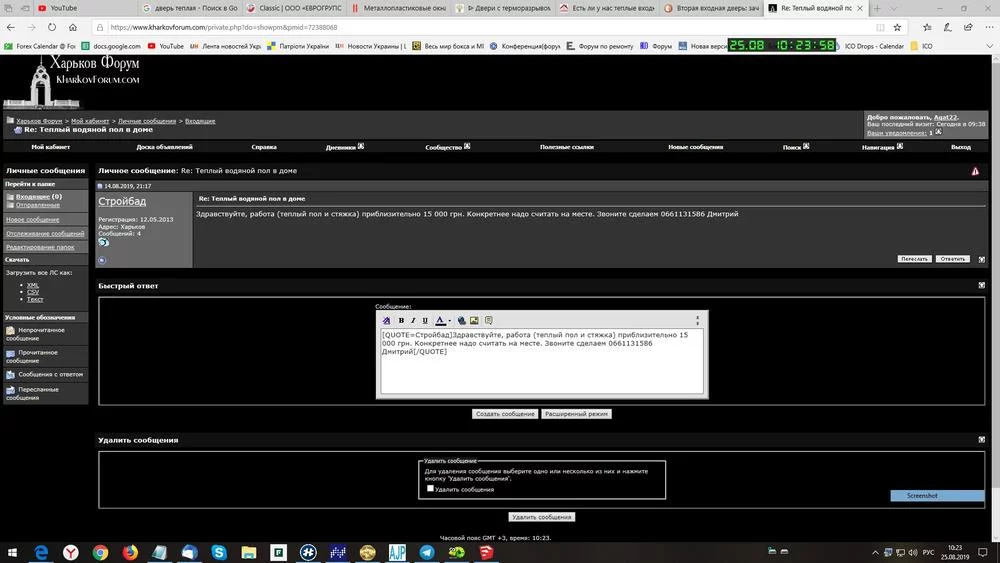Open the 'Доска объявлений' menu item
The image size is (1000, 563).
tap(164, 147)
